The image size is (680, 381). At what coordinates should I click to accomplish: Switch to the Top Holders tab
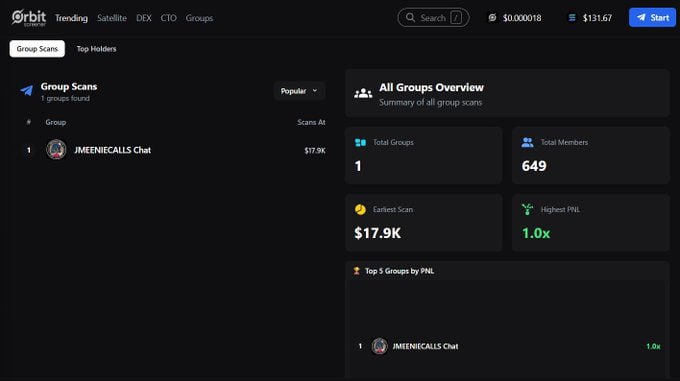click(96, 49)
